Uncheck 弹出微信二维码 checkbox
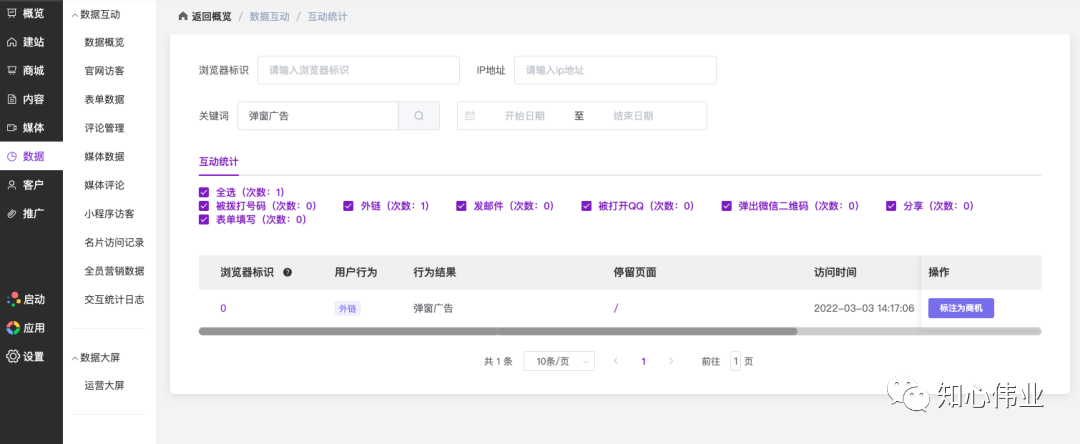 (x=726, y=206)
